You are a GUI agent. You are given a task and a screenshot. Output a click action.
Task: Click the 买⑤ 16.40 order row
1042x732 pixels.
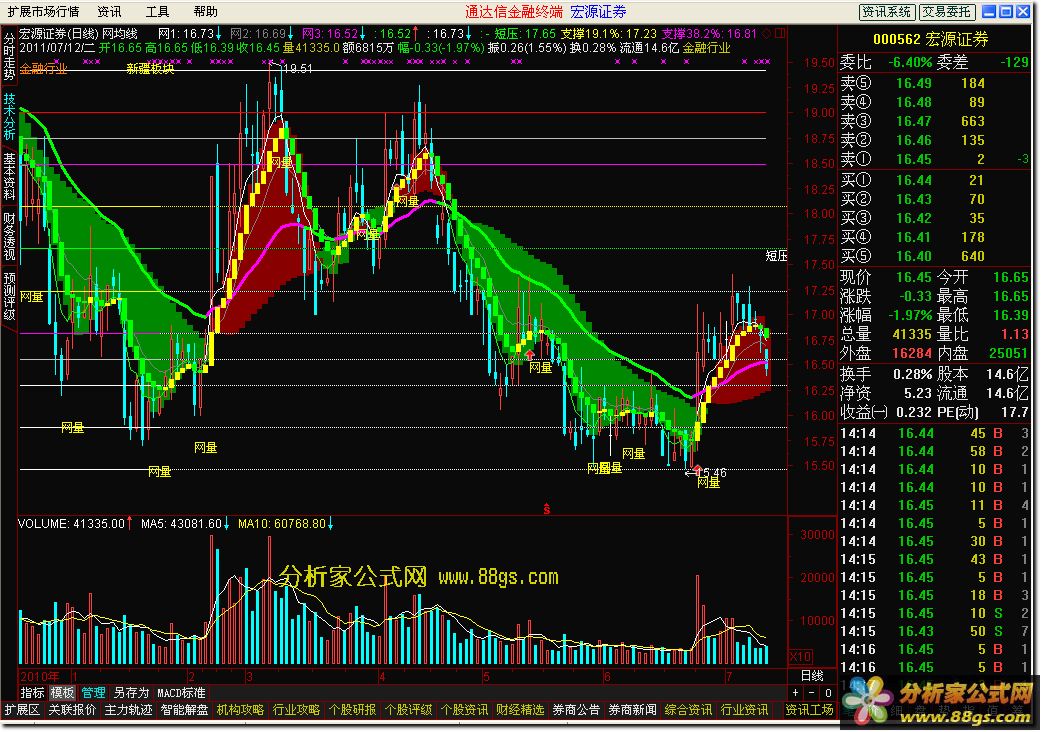(x=934, y=256)
